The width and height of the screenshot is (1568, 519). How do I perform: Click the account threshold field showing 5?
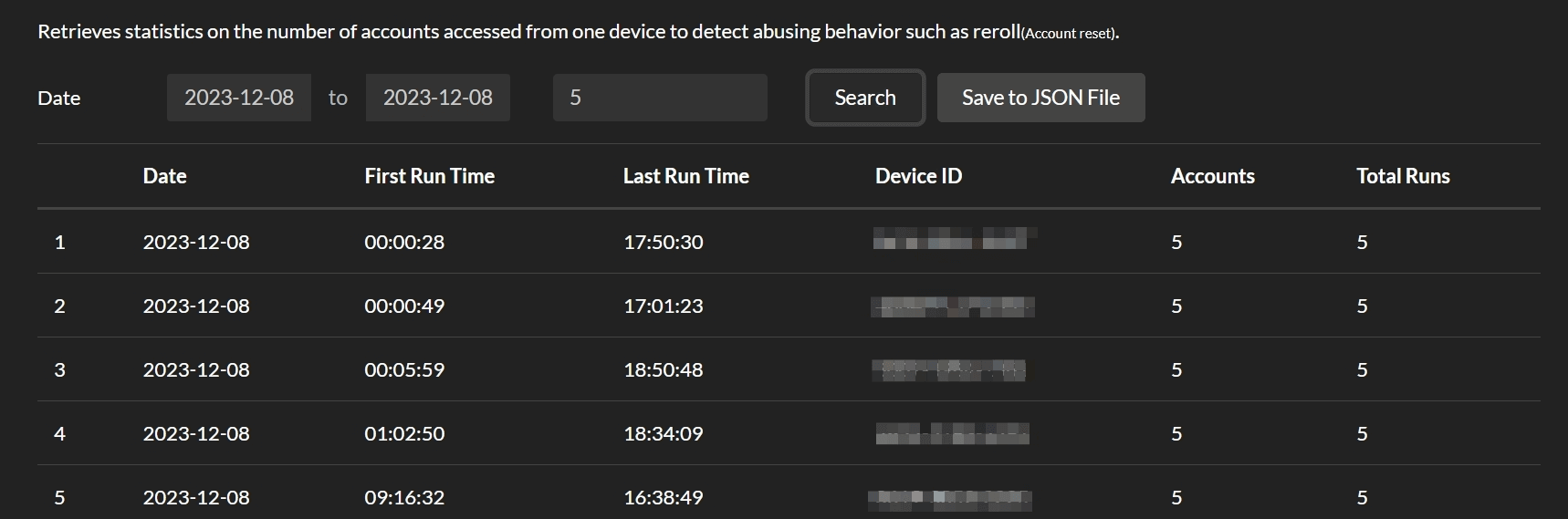tap(659, 98)
